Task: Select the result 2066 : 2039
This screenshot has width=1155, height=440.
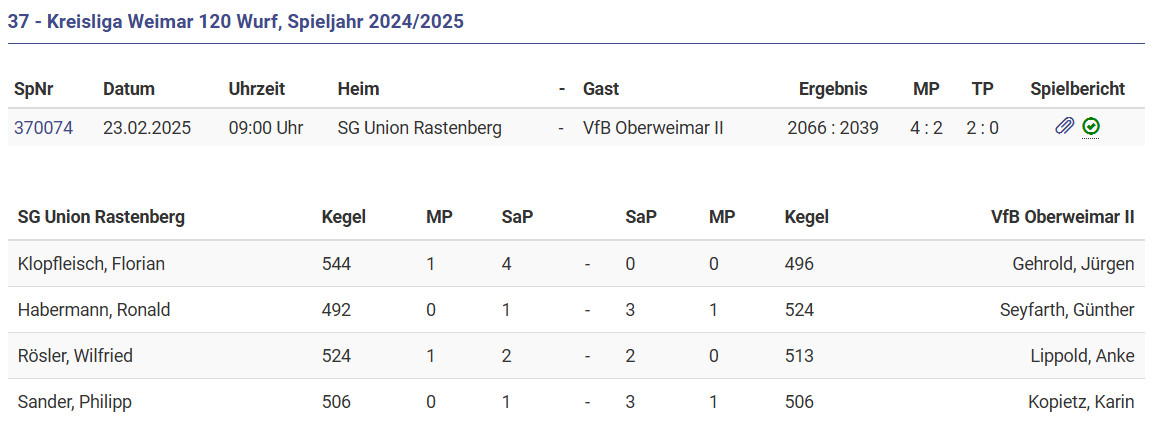Action: tap(832, 128)
